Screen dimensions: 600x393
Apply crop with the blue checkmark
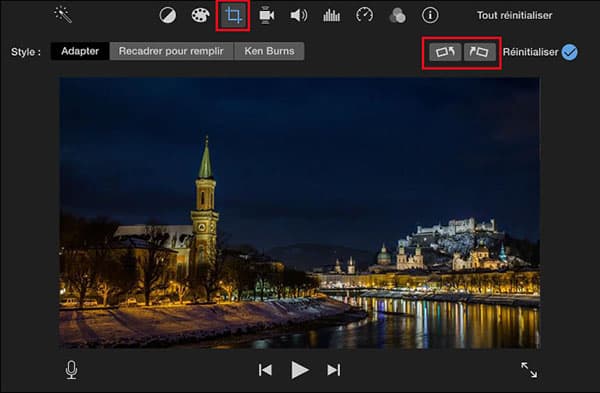(x=570, y=52)
